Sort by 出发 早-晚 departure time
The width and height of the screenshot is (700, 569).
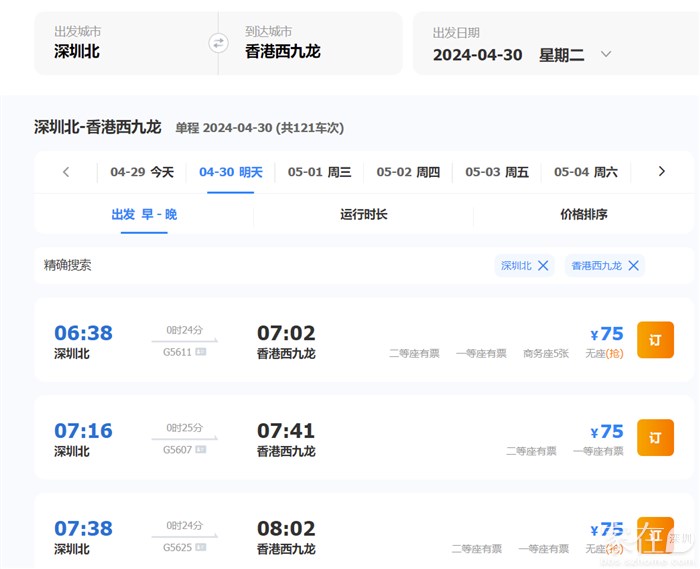click(x=144, y=214)
